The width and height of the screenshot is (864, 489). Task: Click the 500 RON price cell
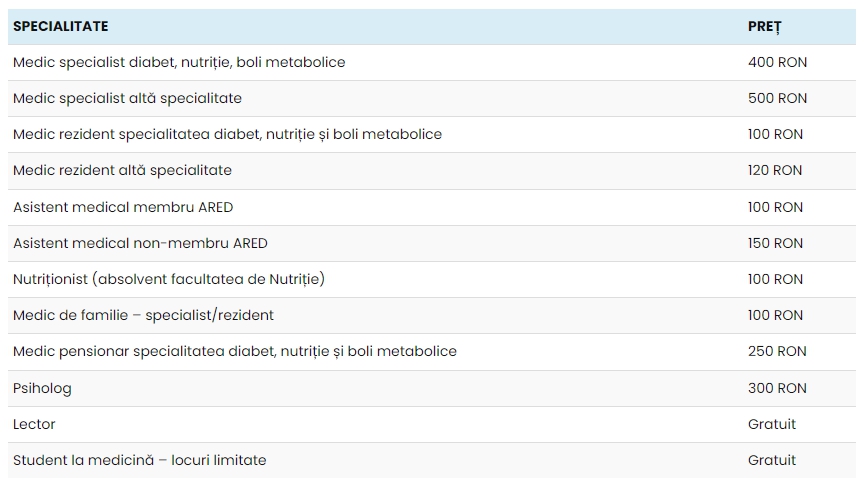tap(777, 98)
